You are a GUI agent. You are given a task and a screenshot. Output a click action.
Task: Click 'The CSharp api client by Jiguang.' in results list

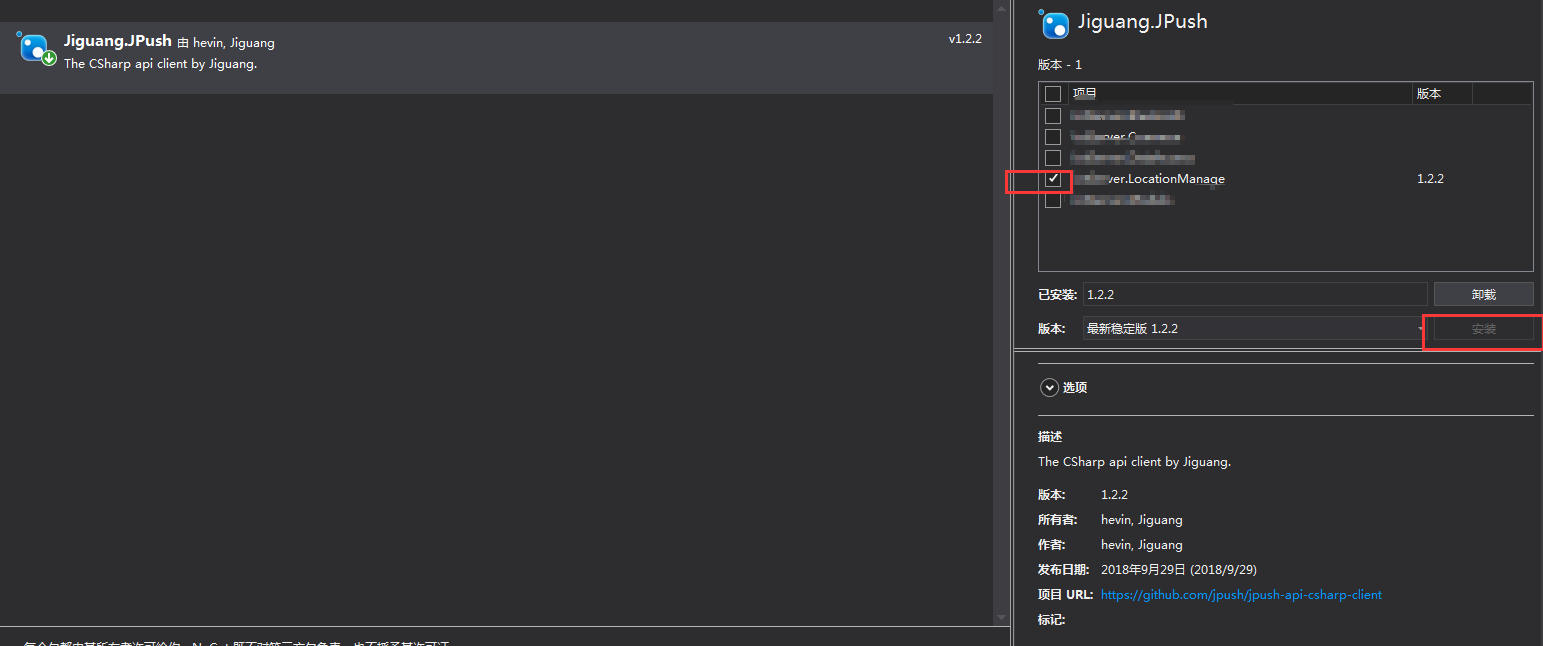click(161, 64)
